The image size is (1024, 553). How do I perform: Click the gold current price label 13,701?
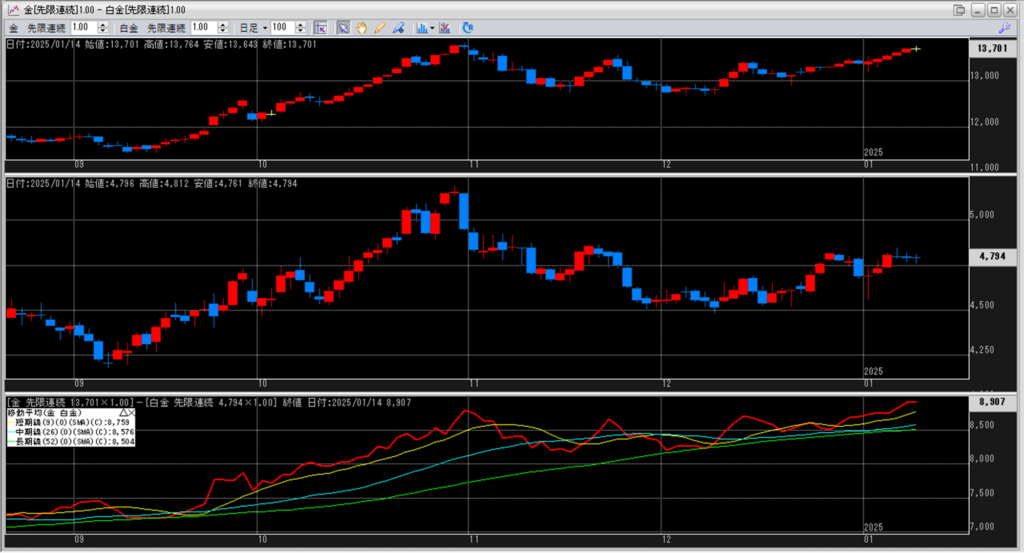993,48
